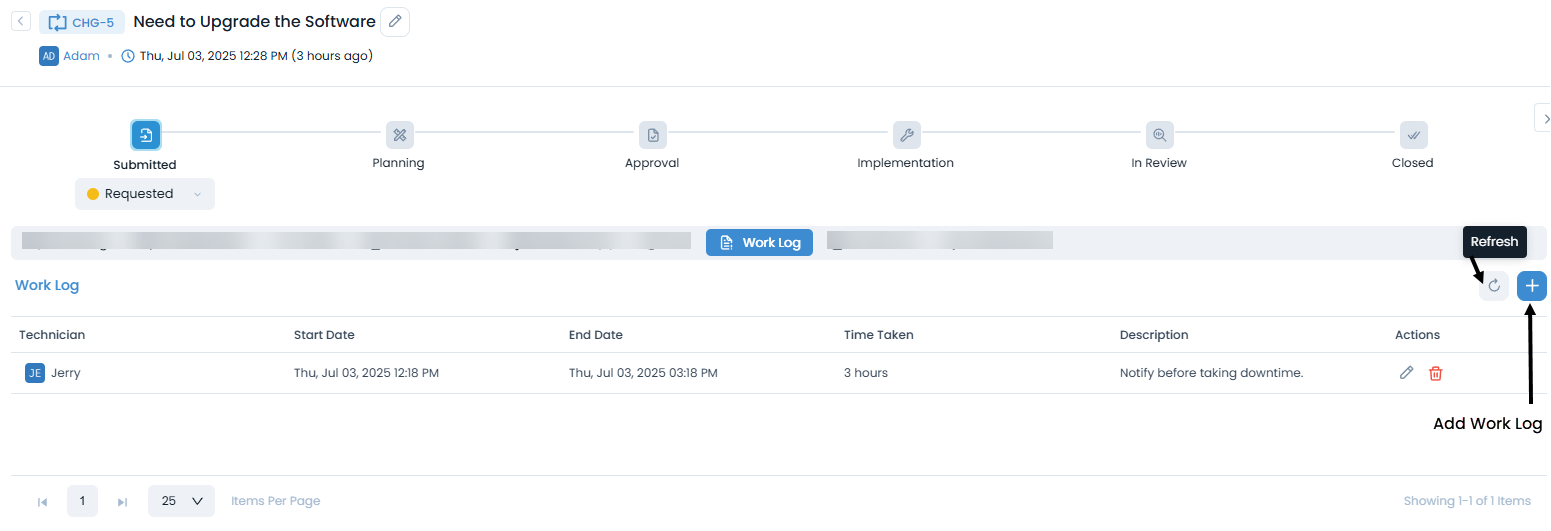This screenshot has height=531, width=1551.
Task: Click the Planning stage icon
Action: click(x=399, y=135)
